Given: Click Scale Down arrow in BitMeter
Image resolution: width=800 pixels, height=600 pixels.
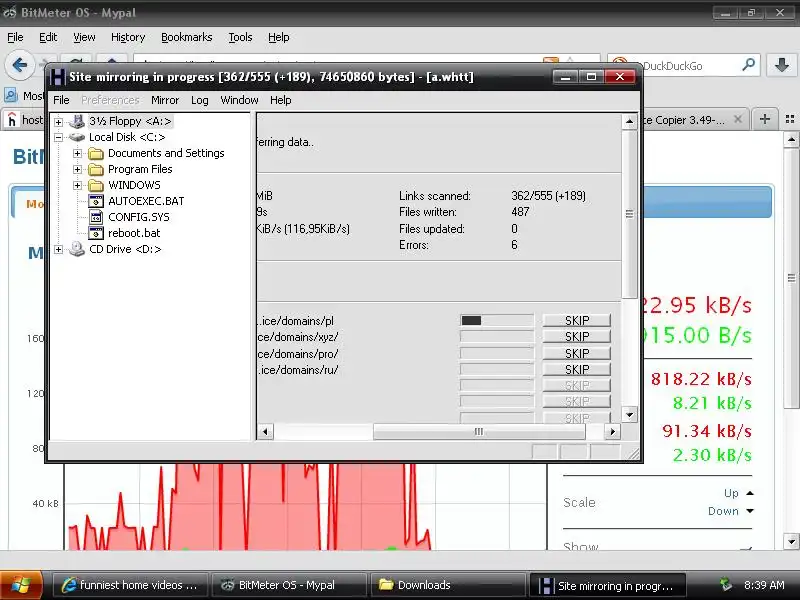Looking at the screenshot, I should click(750, 511).
